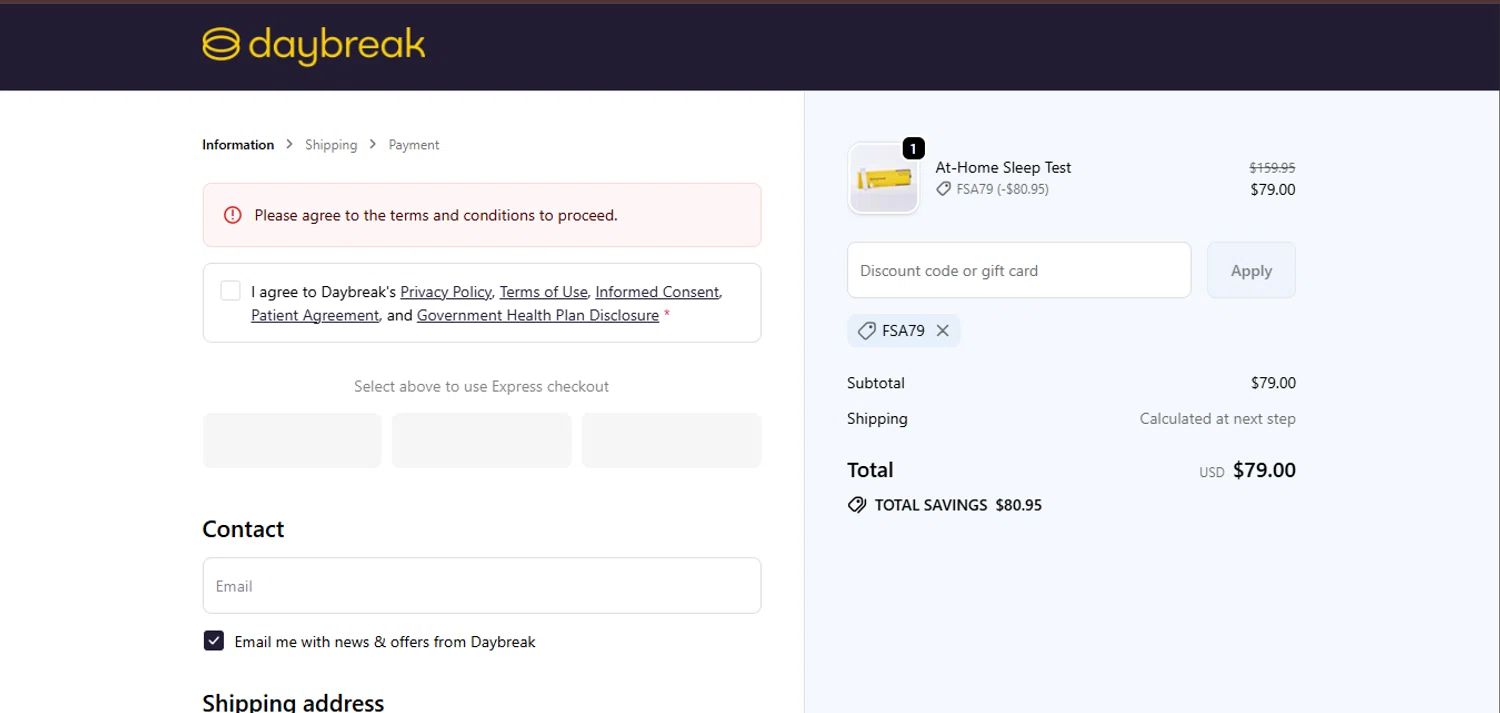The width and height of the screenshot is (1500, 713).
Task: Click the USD currency label
Action: tap(1212, 473)
